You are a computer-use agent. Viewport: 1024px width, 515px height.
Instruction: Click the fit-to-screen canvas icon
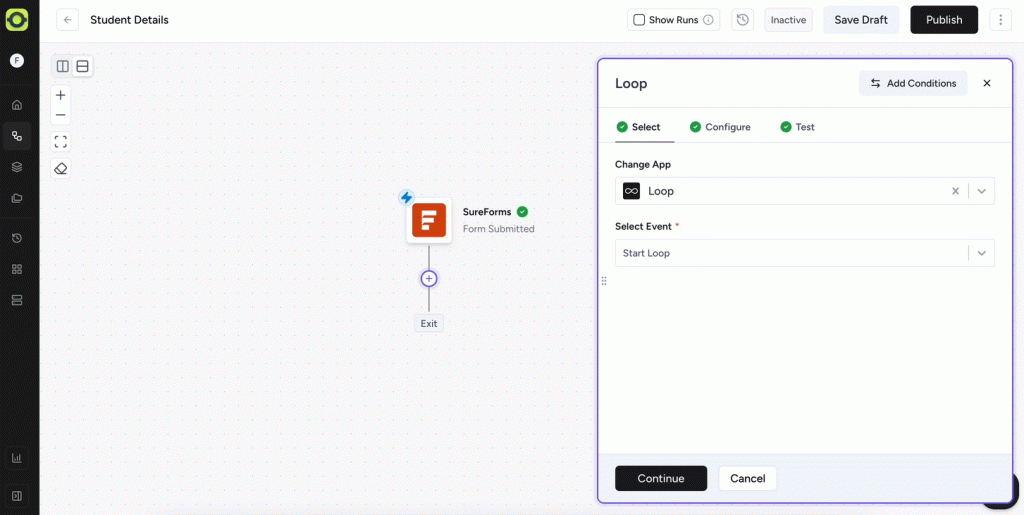[61, 142]
